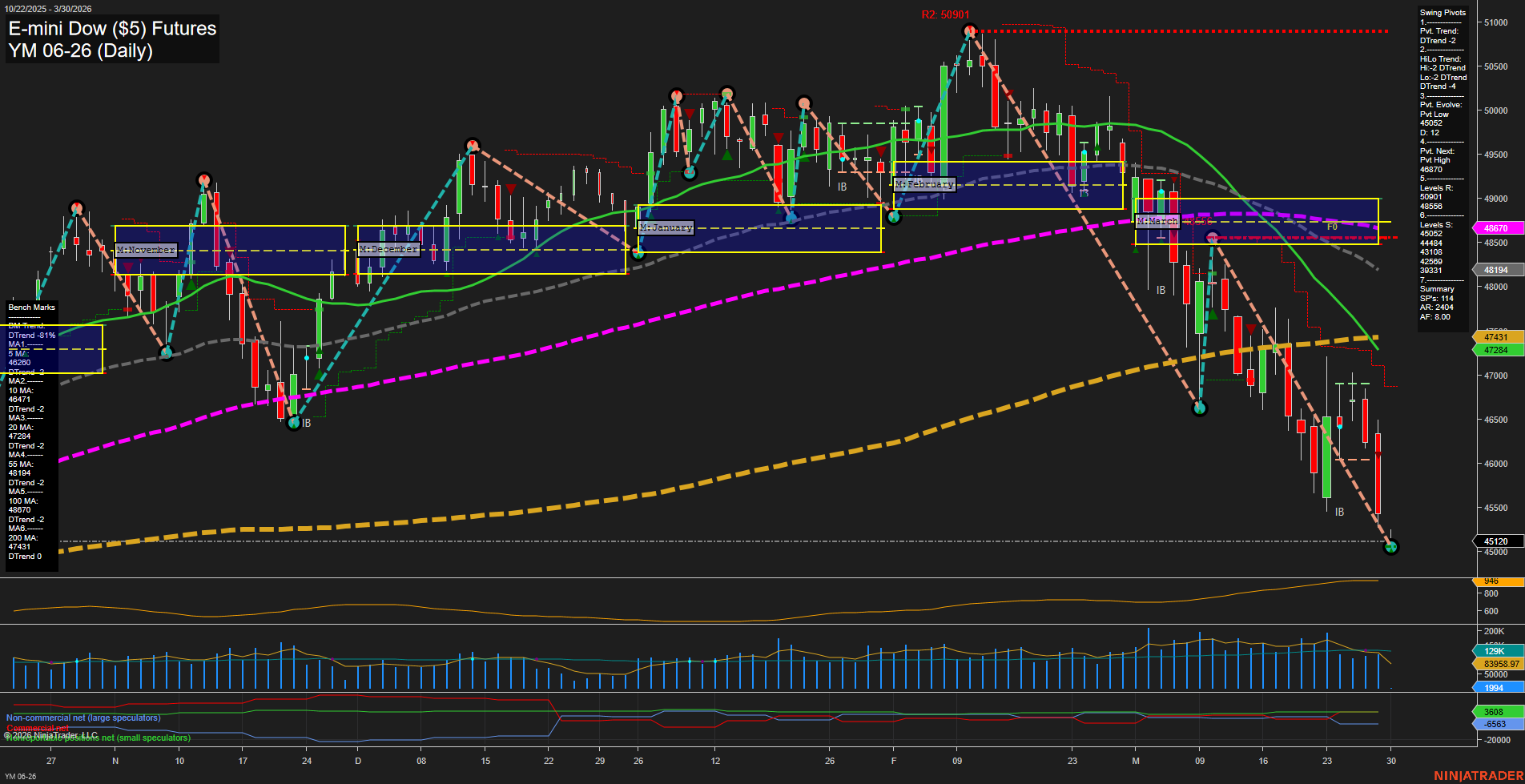
Task: Click the M:January monthly box label
Action: (x=666, y=227)
